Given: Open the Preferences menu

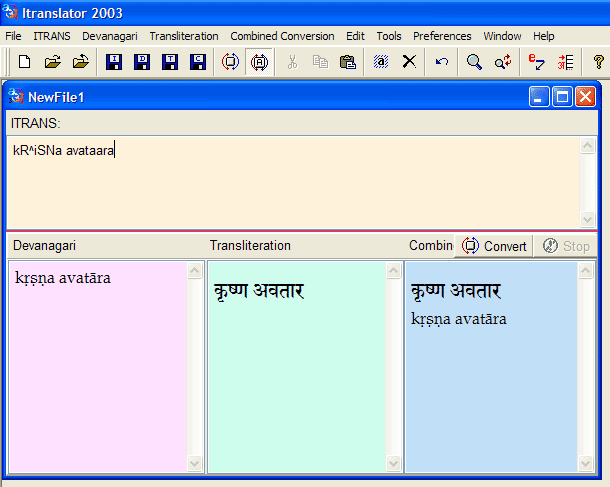Looking at the screenshot, I should click(442, 36).
